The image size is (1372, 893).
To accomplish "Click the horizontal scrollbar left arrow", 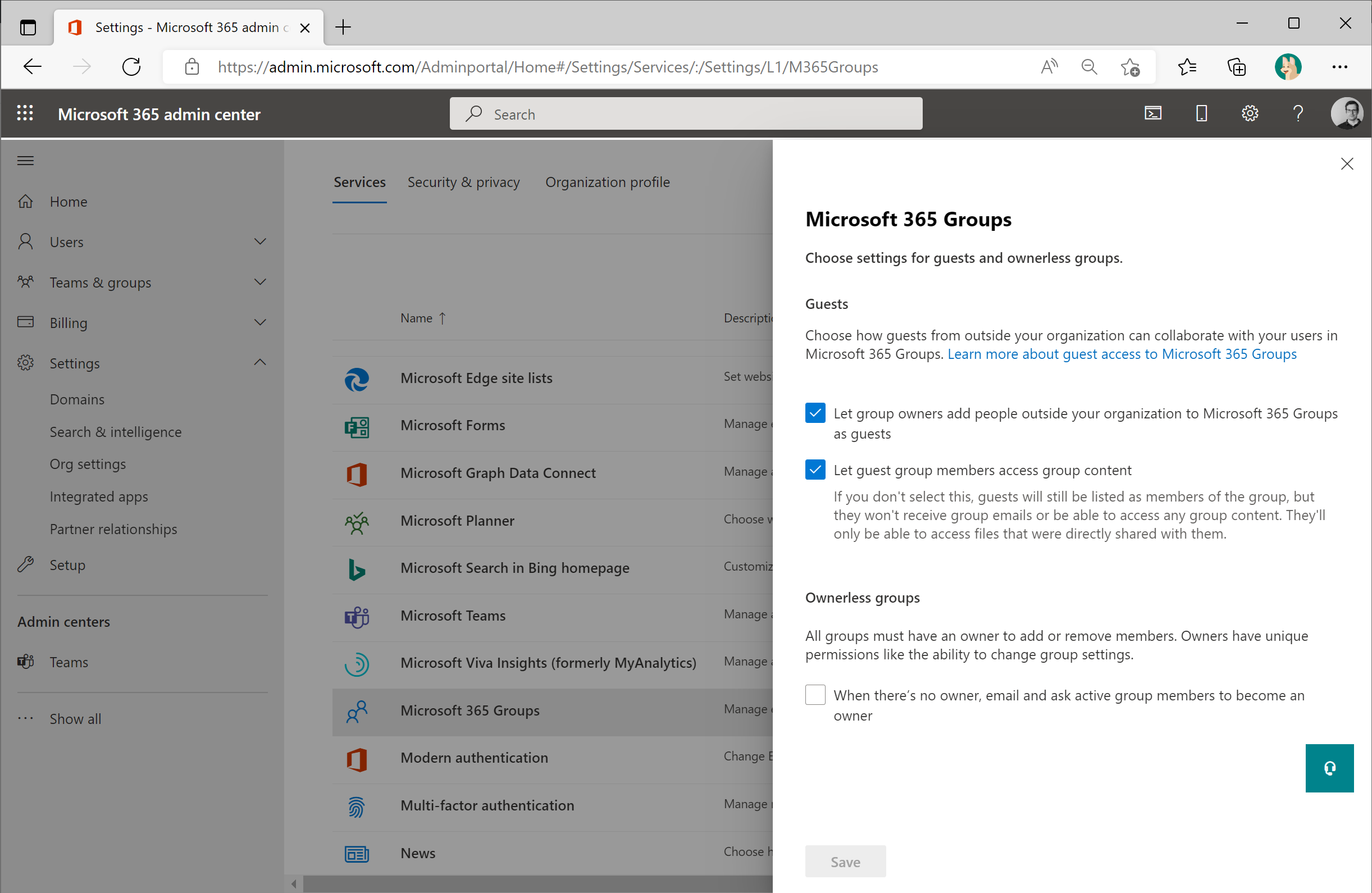I will coord(294,884).
